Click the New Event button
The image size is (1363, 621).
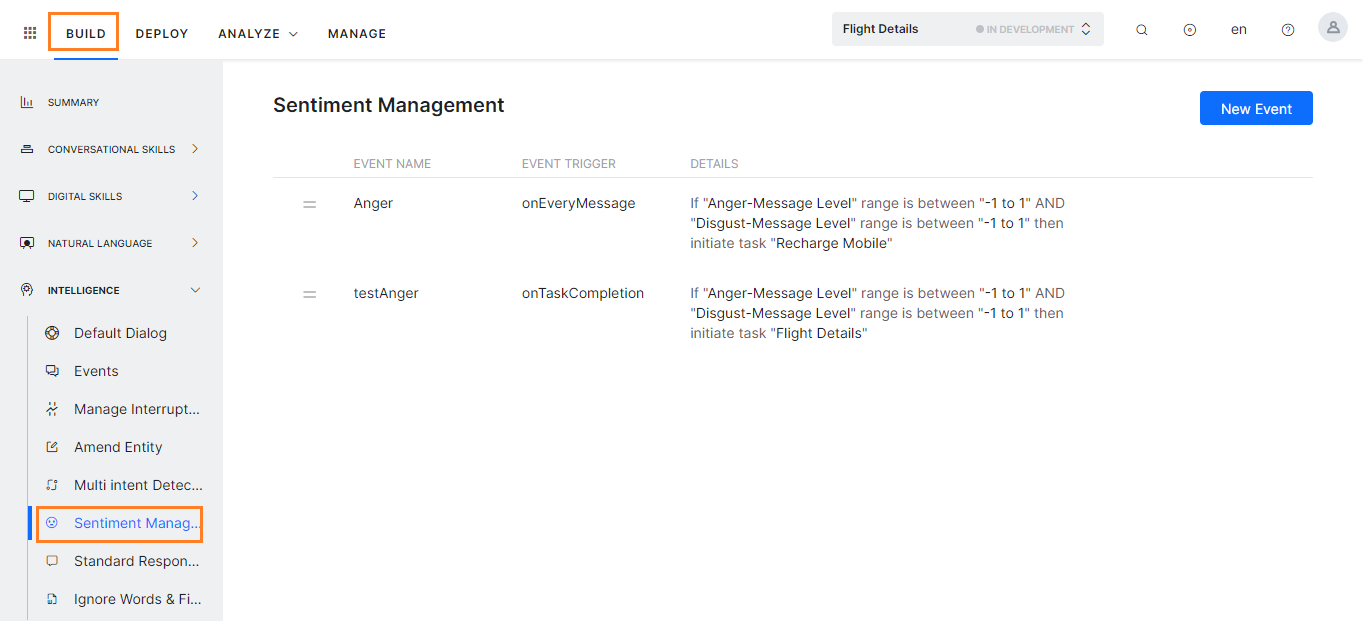(1256, 108)
